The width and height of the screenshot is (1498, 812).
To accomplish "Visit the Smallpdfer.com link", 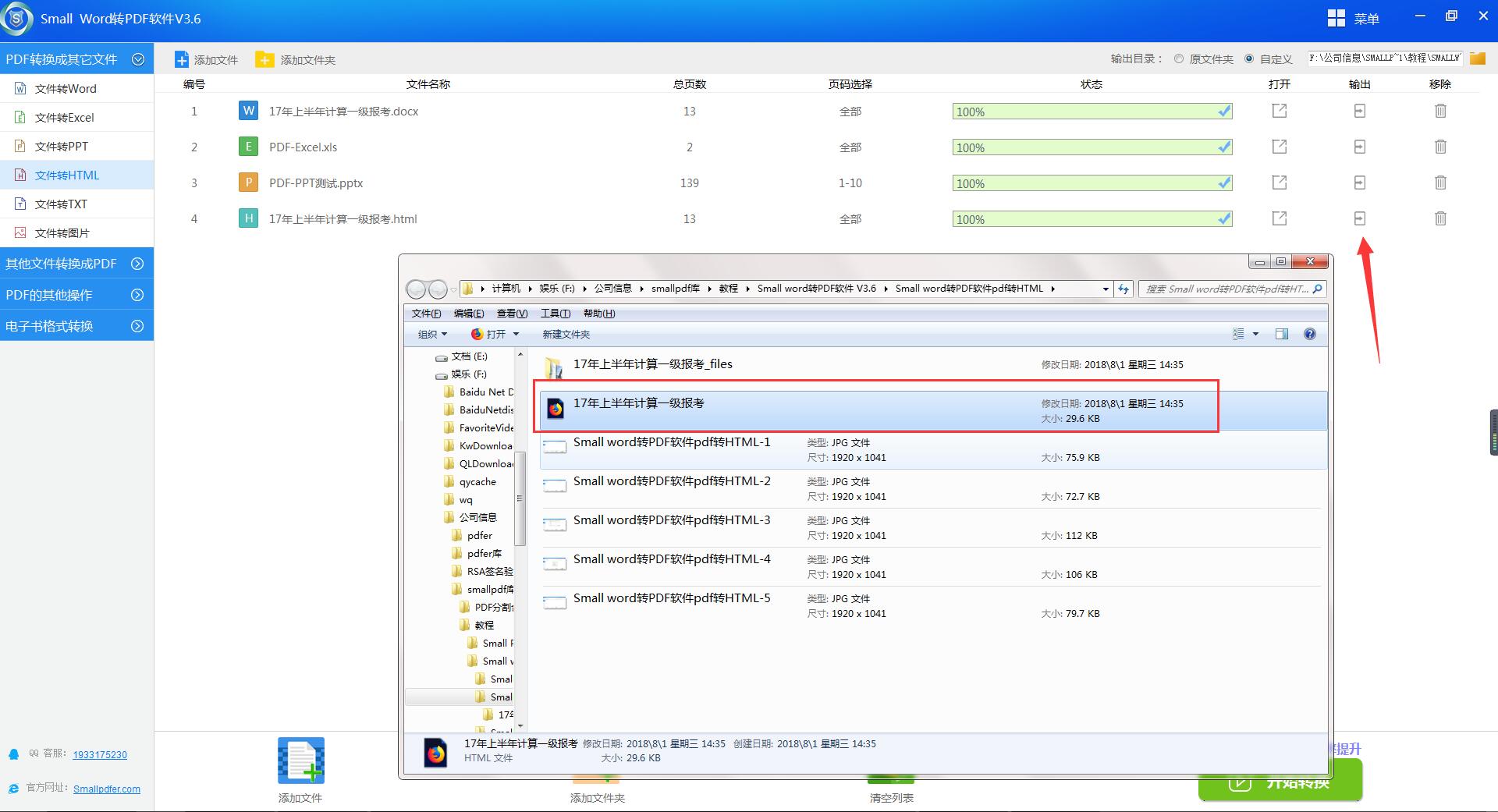I will point(107,789).
